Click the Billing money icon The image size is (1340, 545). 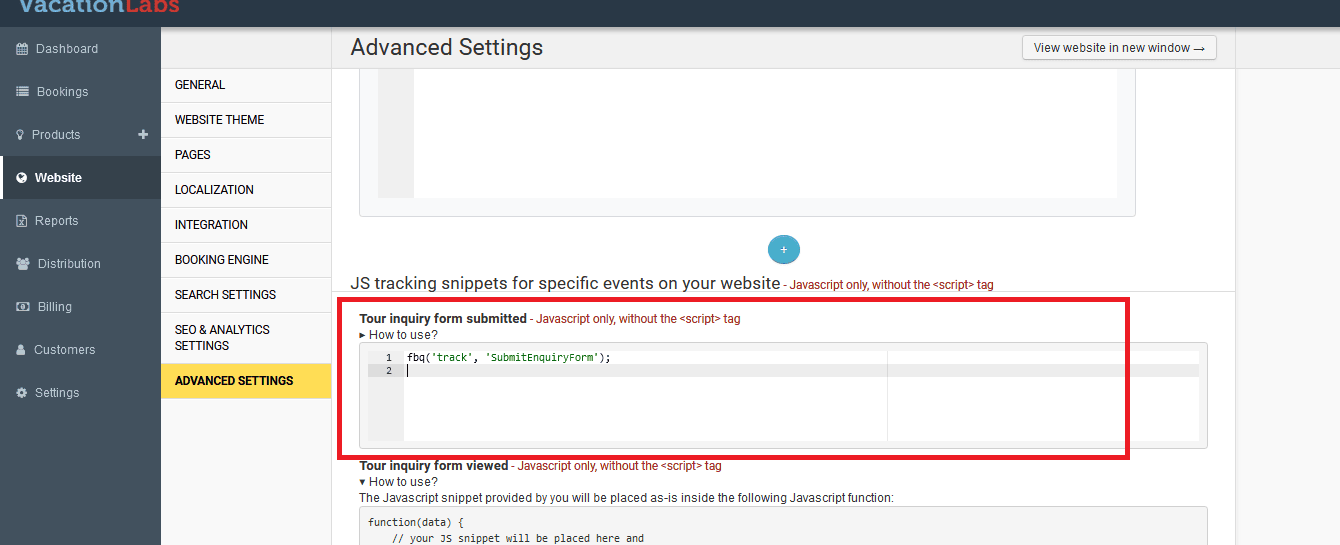coord(22,307)
